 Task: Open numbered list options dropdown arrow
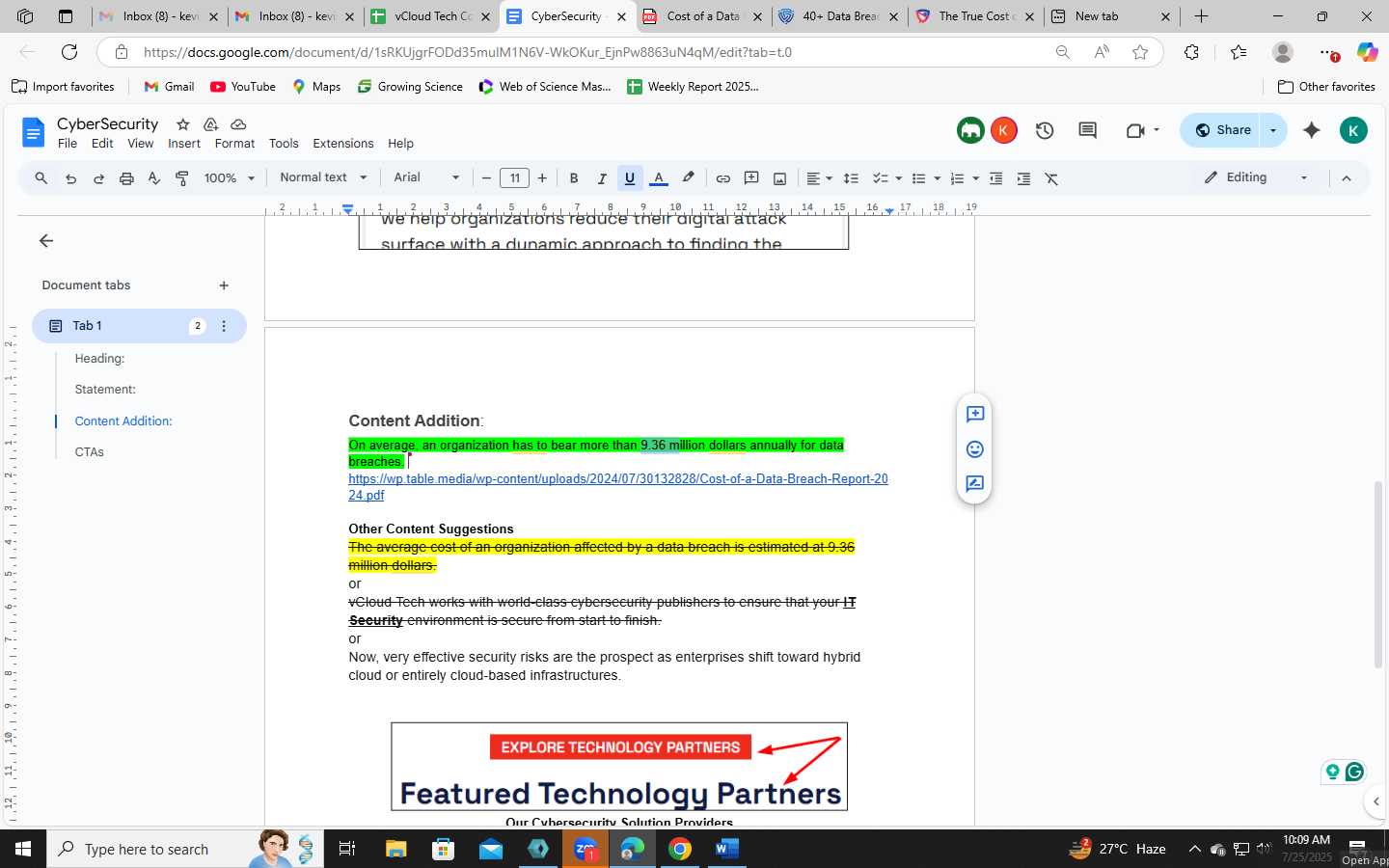point(975,178)
